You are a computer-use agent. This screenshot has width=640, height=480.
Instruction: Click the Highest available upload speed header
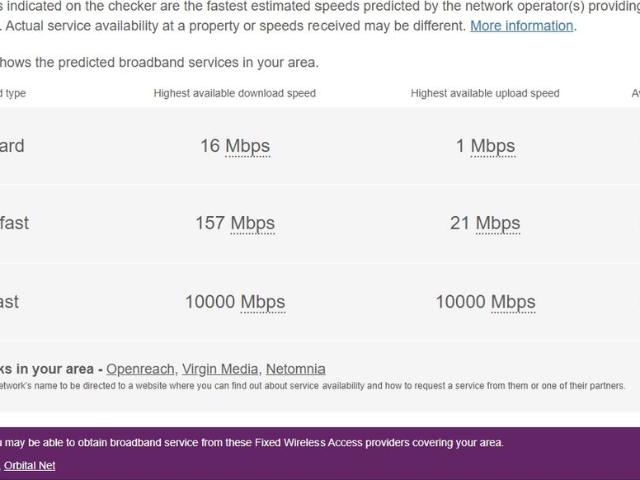pos(484,93)
